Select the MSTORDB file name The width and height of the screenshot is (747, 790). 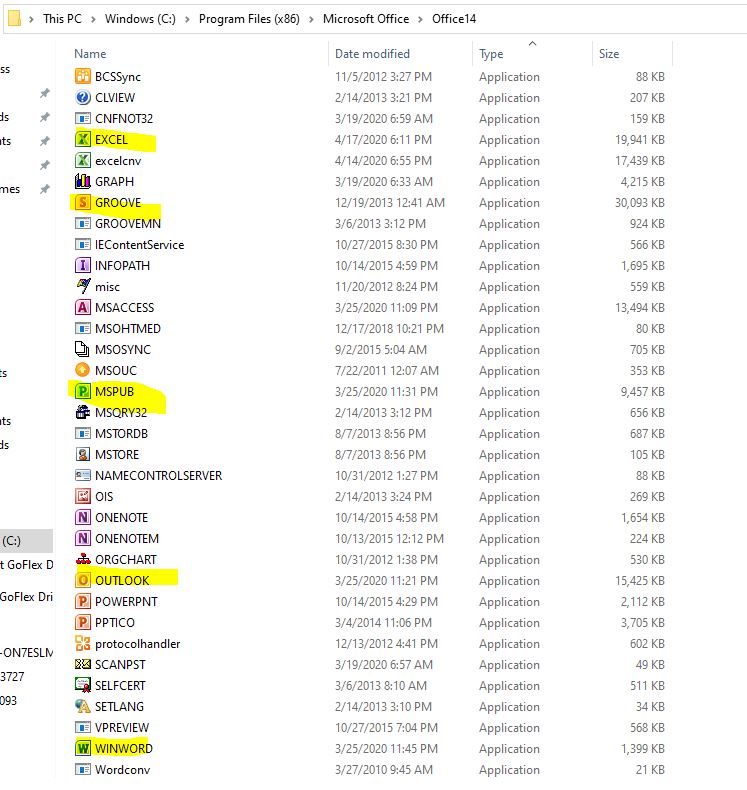tap(121, 434)
